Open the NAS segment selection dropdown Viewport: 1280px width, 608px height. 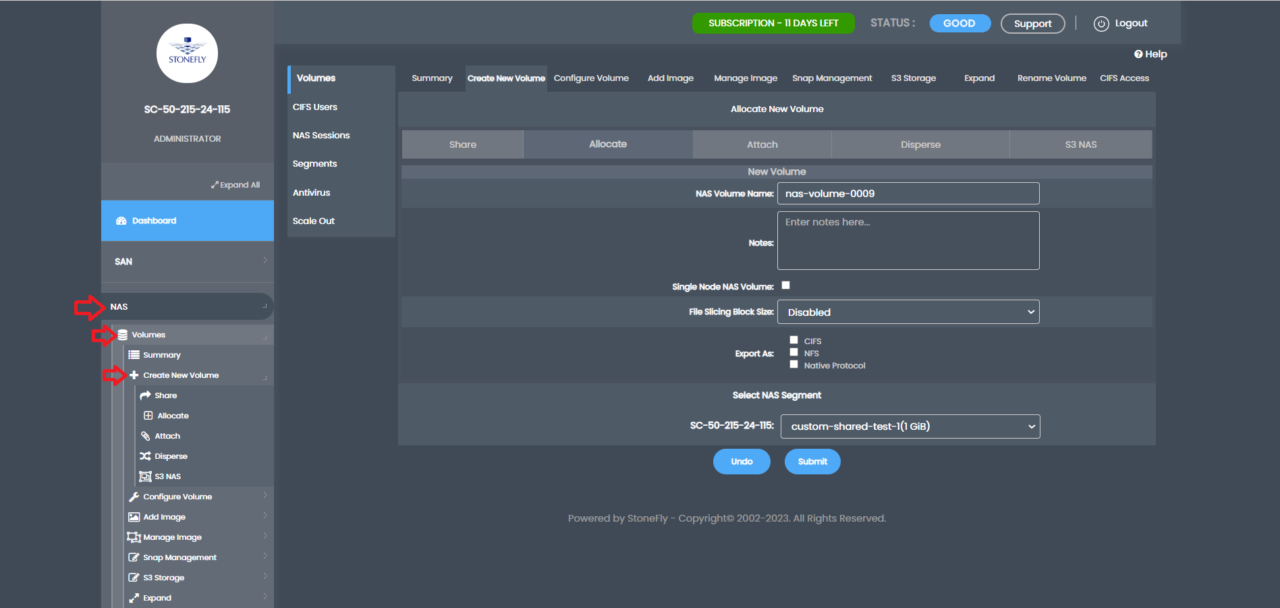909,427
